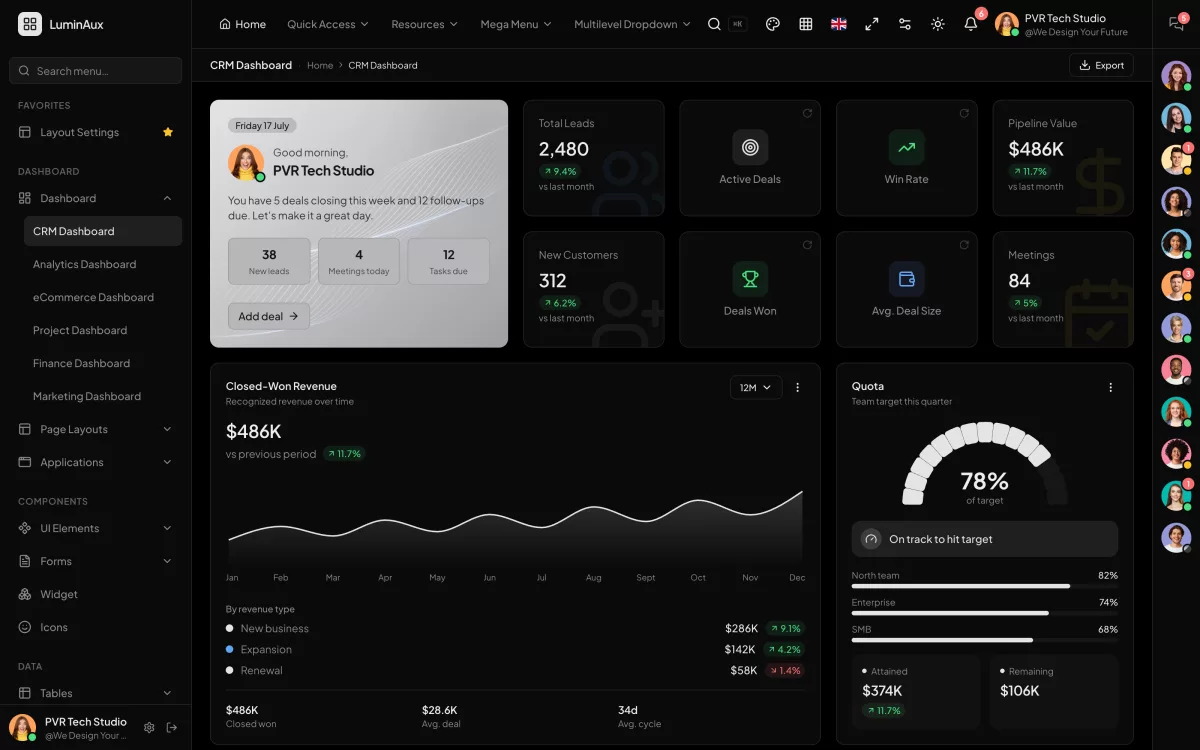The width and height of the screenshot is (1200, 750).
Task: Open the Multilevel Dropdown menu
Action: (632, 24)
